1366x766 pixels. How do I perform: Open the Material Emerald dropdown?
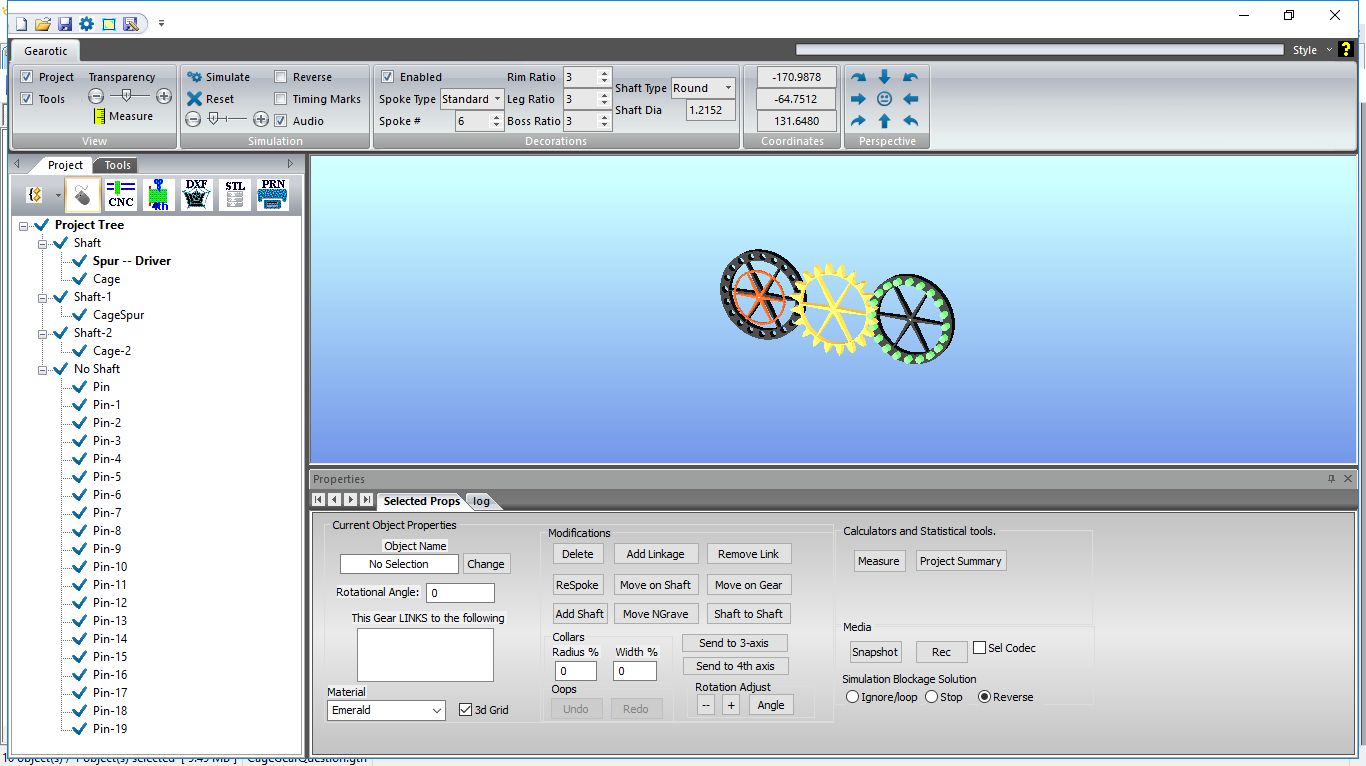click(x=386, y=710)
